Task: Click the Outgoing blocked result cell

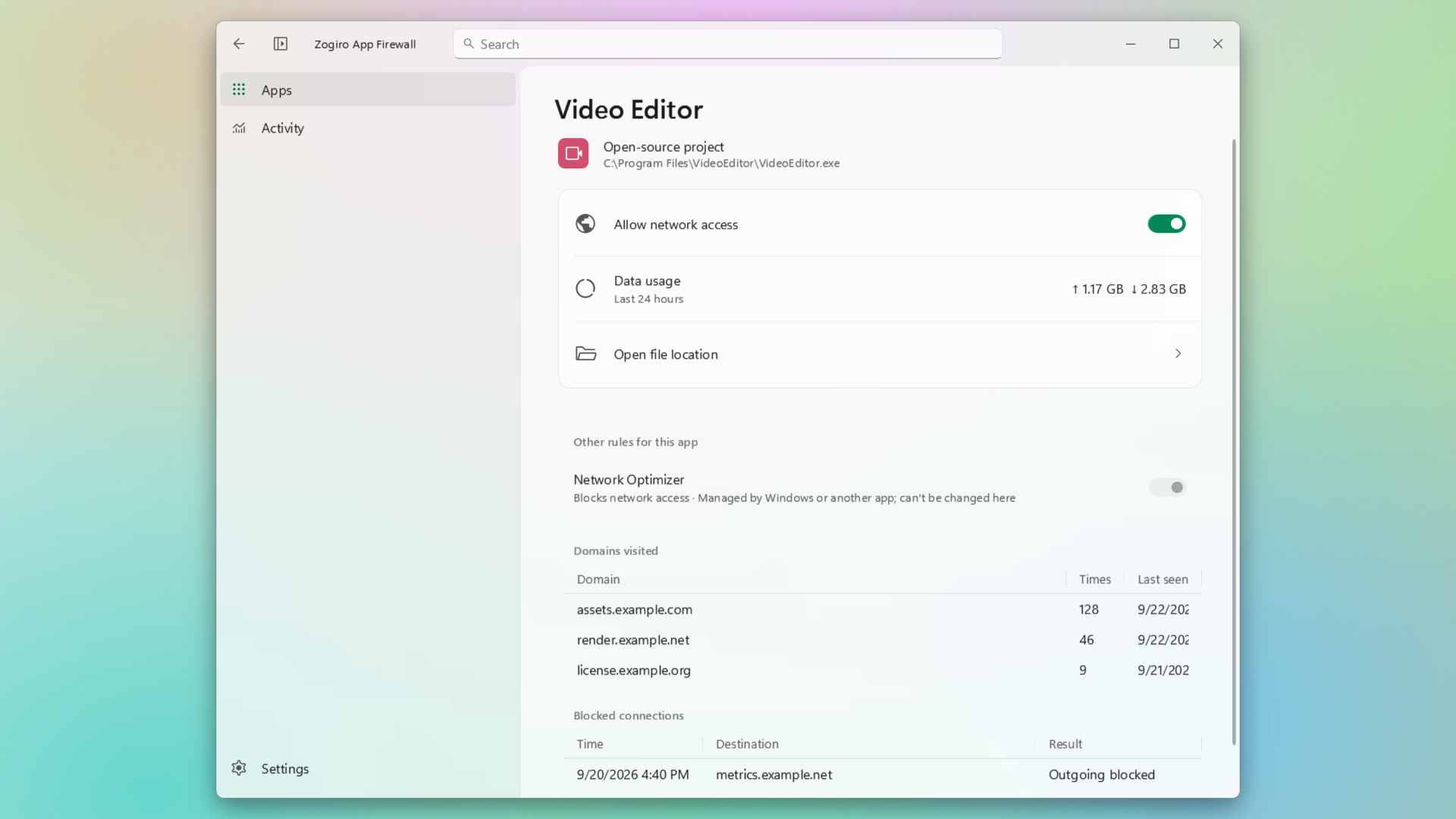Action: pos(1102,775)
